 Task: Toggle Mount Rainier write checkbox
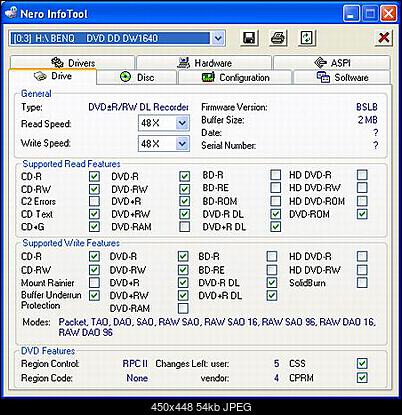(x=94, y=283)
